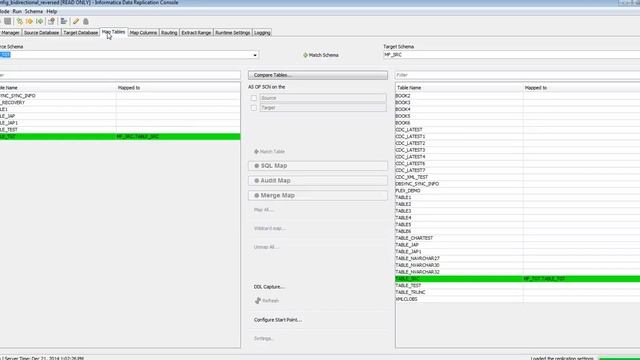Select the DBSYNC_SYNC_INFO target table row
This screenshot has width=640, height=360.
pos(518,184)
